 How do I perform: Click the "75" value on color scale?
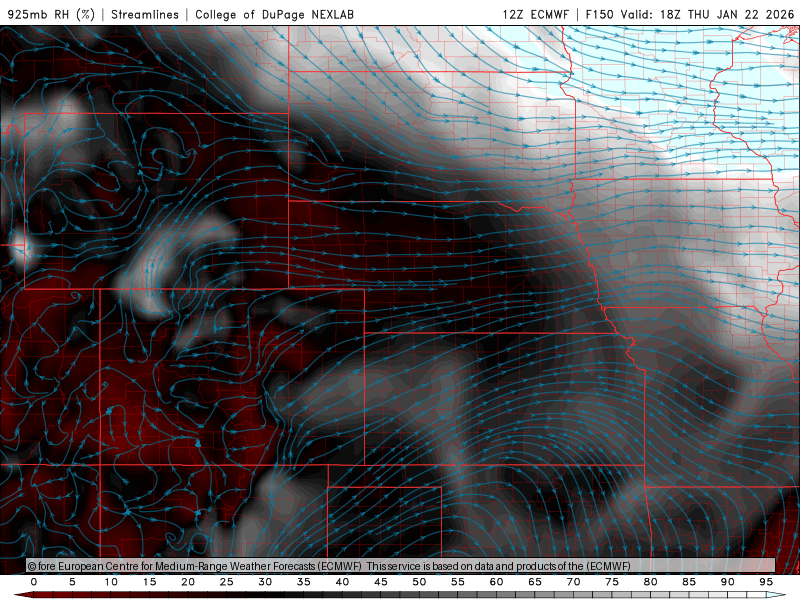pyautogui.click(x=612, y=582)
